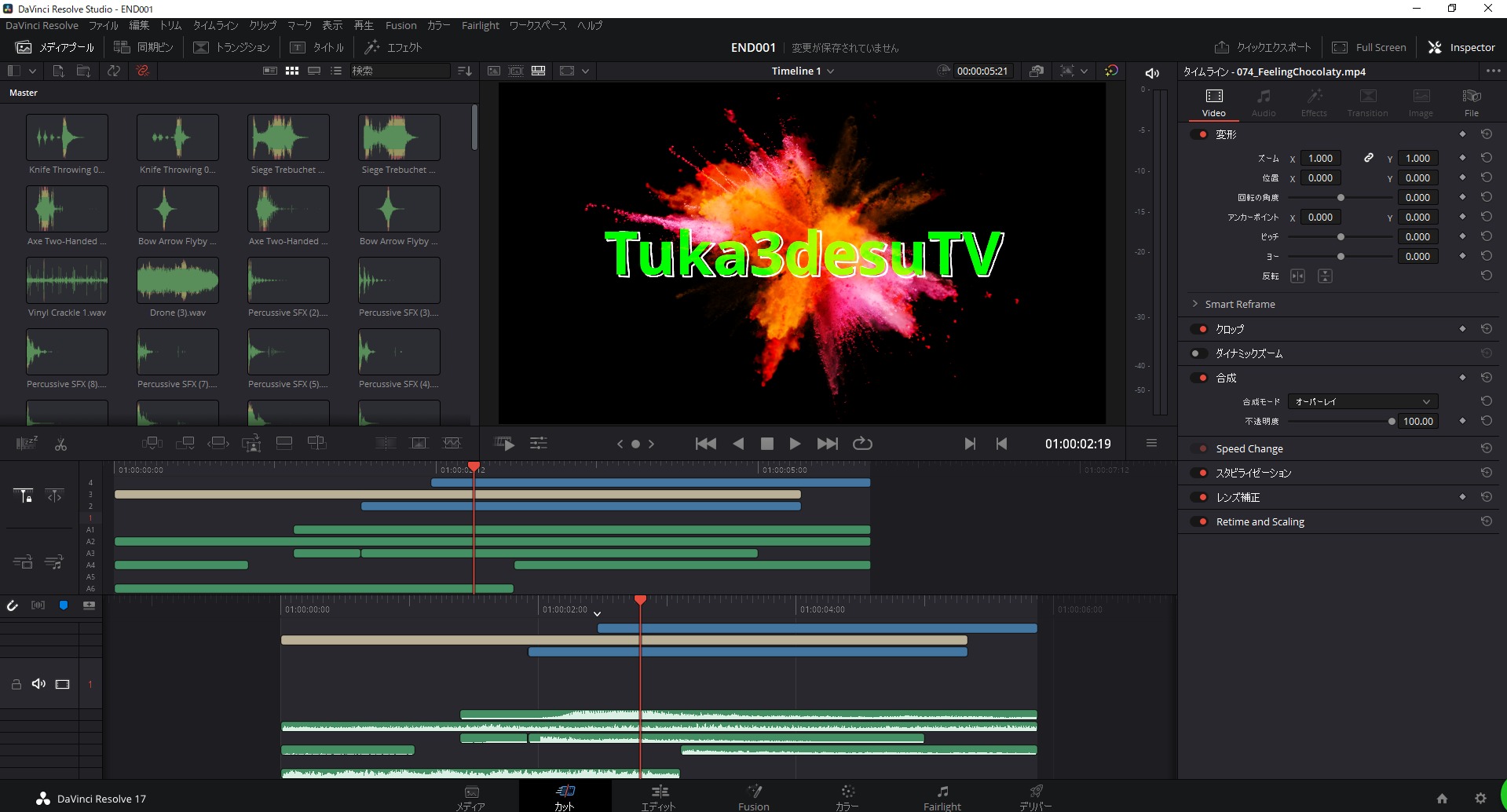This screenshot has height=812, width=1507.
Task: Mute track audio with the timeline speaker icon
Action: coord(38,684)
